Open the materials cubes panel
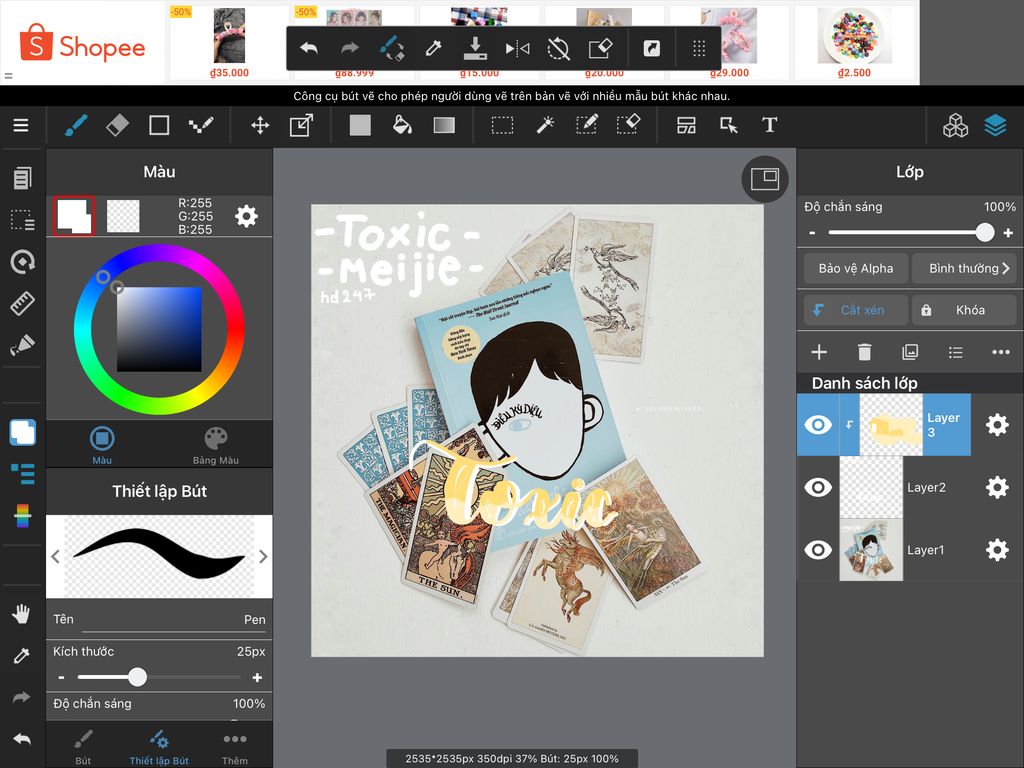This screenshot has width=1024, height=768. pyautogui.click(x=955, y=125)
